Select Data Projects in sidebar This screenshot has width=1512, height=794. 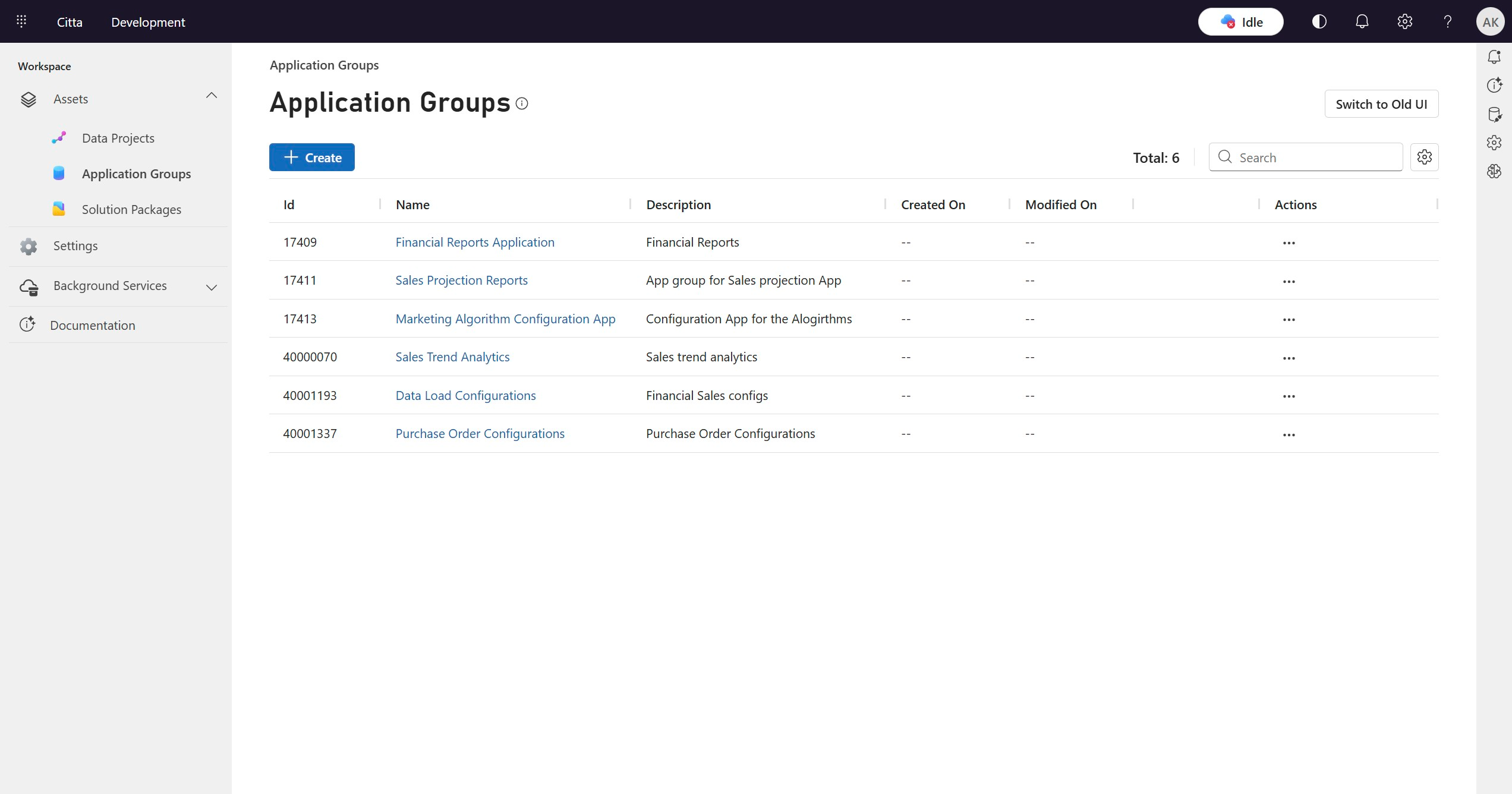click(118, 138)
